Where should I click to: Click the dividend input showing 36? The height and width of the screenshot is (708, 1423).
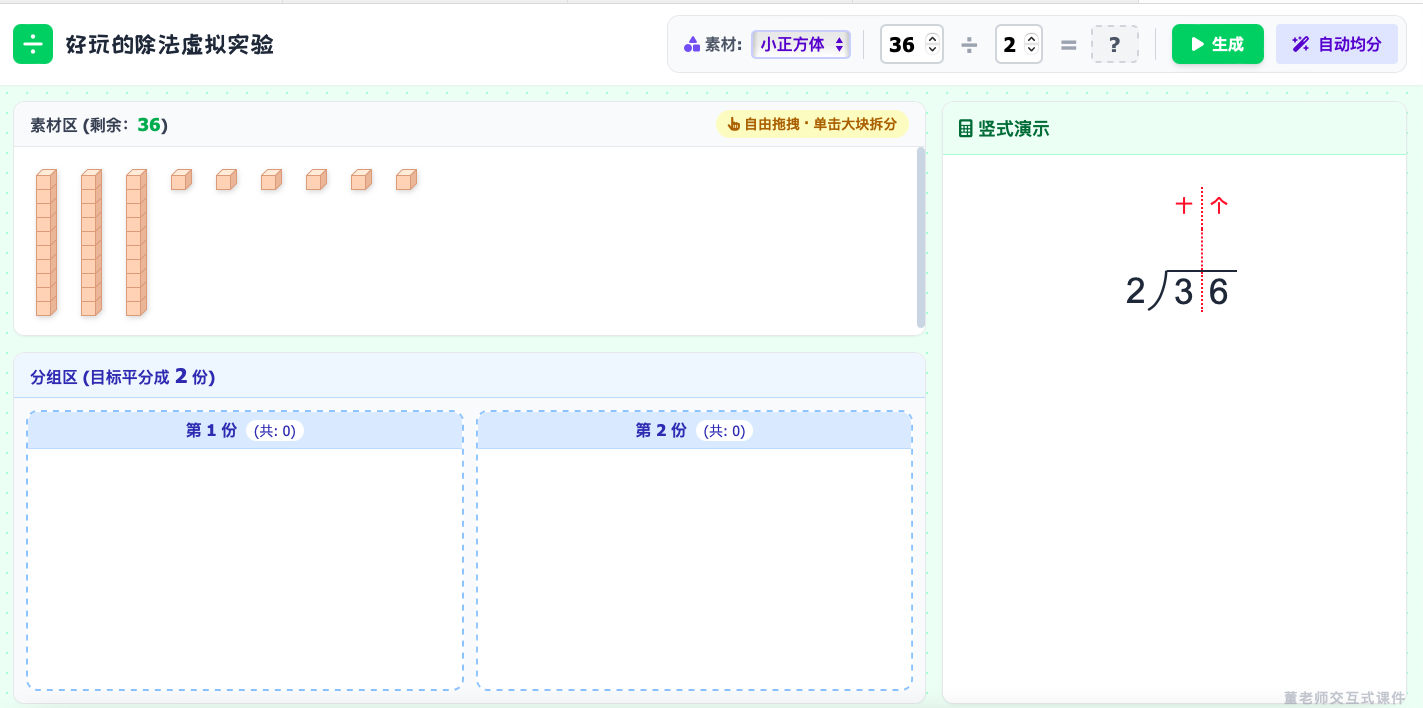click(911, 44)
